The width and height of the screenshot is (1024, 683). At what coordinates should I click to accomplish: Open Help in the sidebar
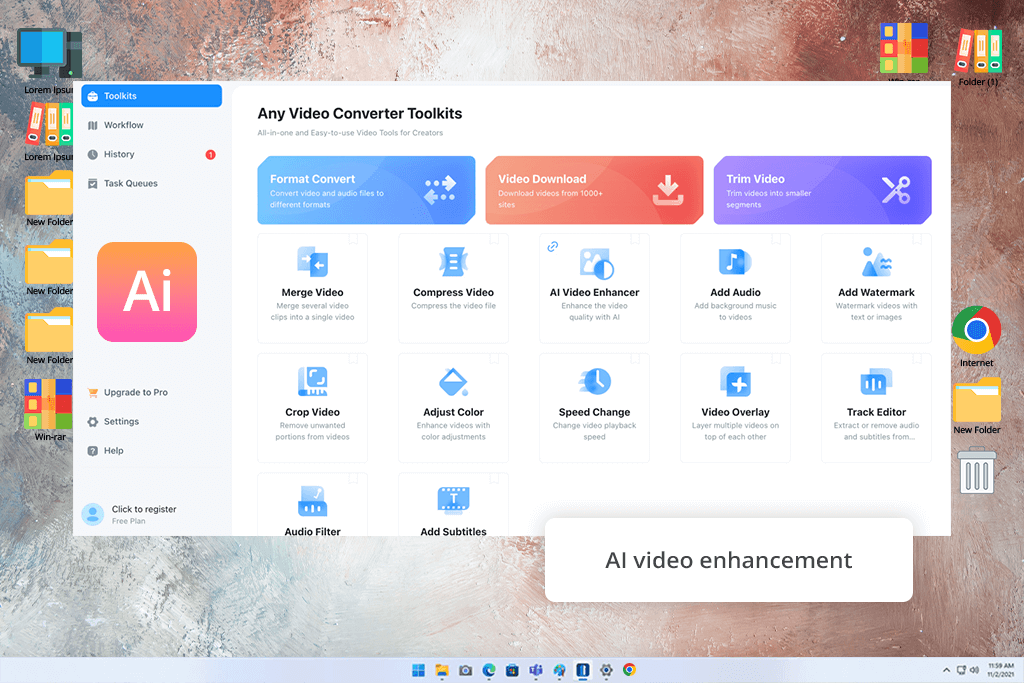[106, 451]
